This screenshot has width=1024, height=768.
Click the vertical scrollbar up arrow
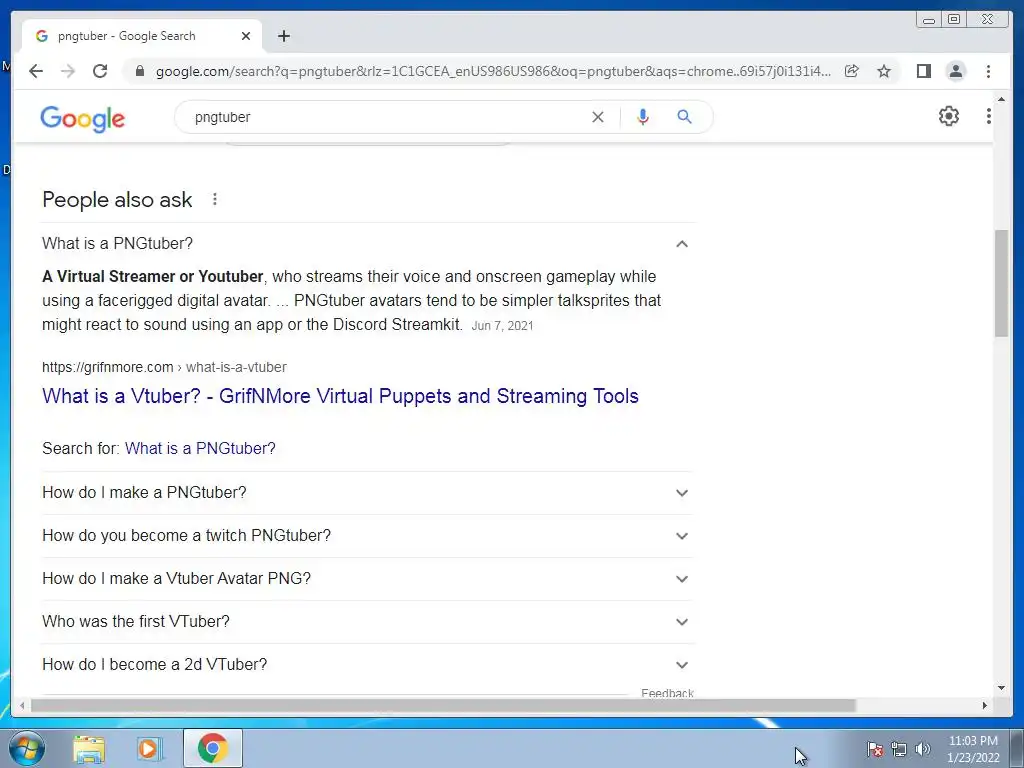coord(1001,100)
